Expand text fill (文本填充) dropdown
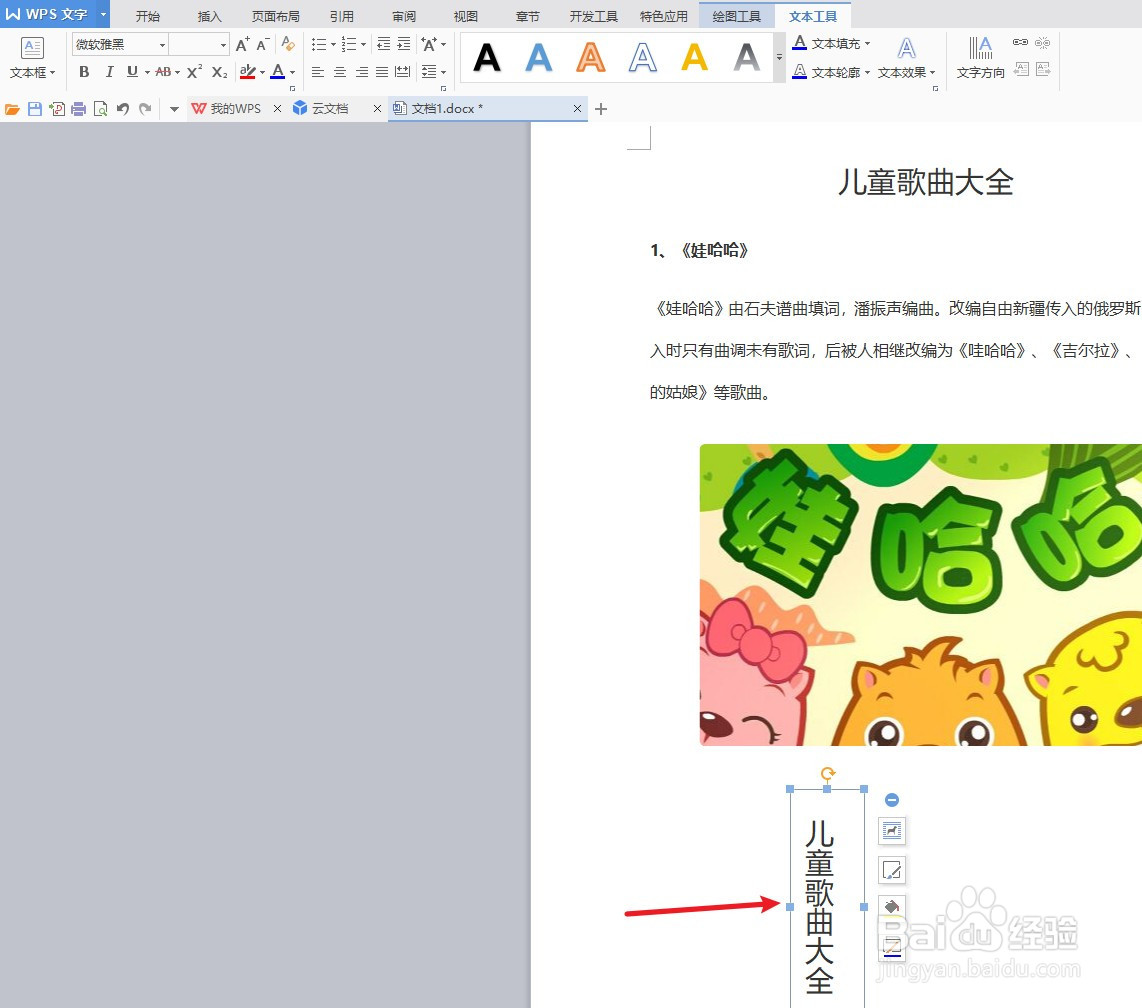 [867, 44]
